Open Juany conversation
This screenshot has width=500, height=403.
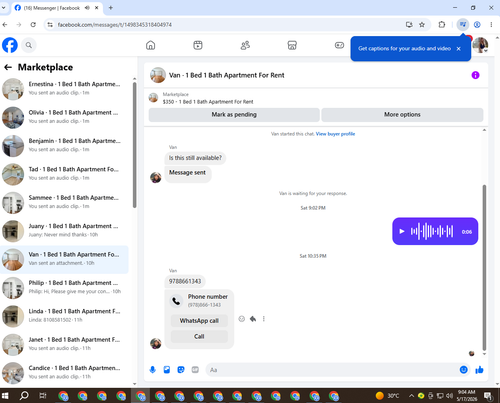coord(64,231)
